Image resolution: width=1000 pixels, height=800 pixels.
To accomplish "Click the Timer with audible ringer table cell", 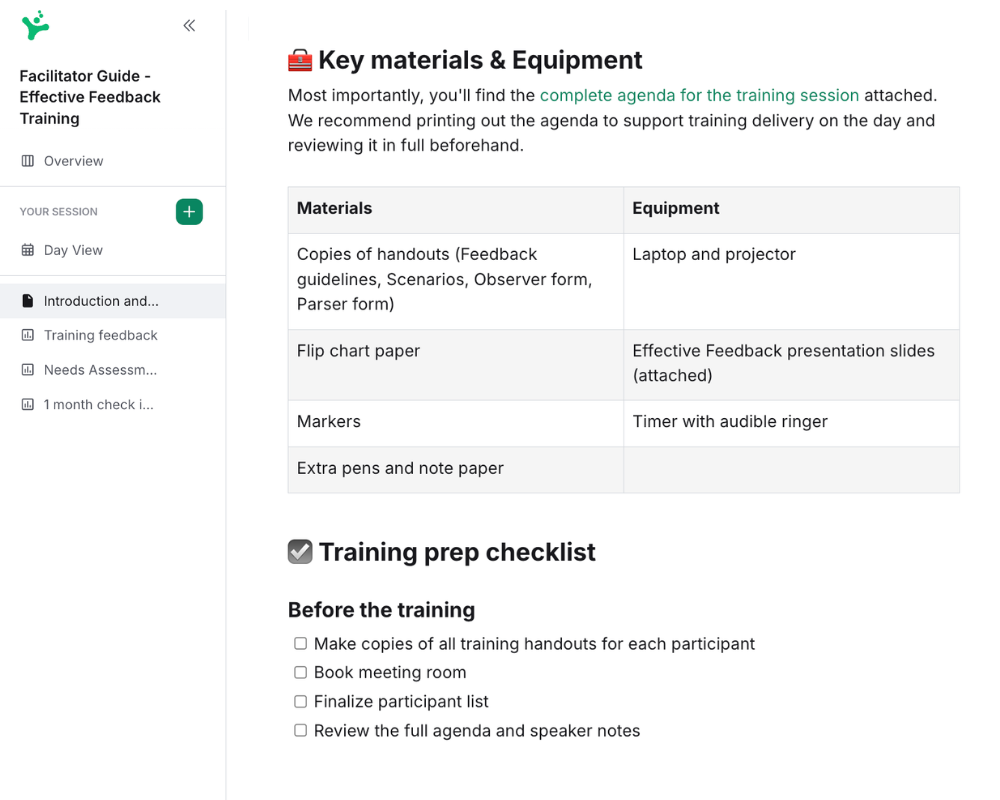I will tap(730, 422).
